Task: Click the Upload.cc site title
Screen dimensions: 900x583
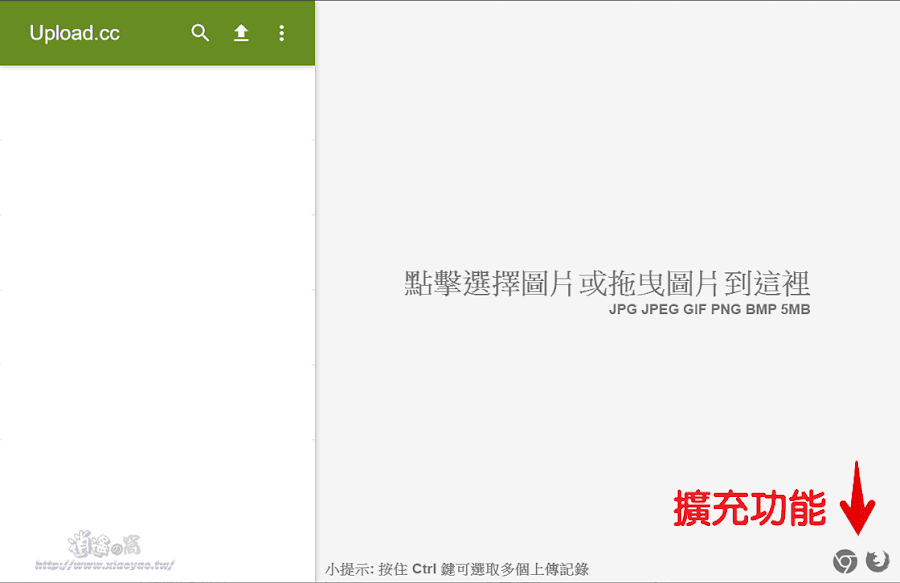Action: pos(75,33)
